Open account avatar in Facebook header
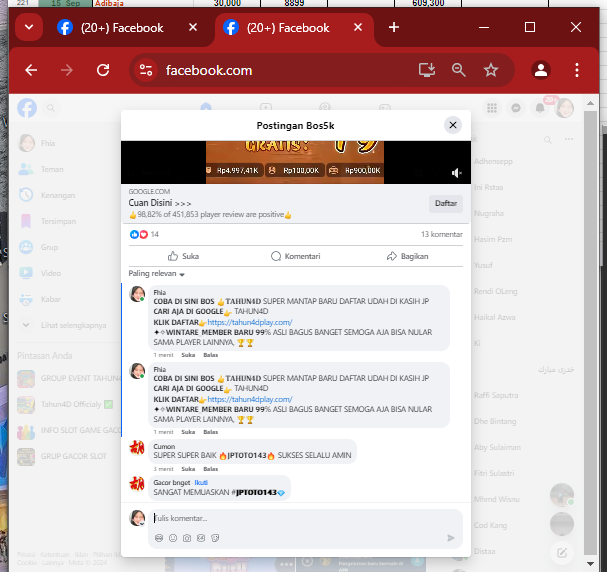The height and width of the screenshot is (572, 607). (x=564, y=108)
